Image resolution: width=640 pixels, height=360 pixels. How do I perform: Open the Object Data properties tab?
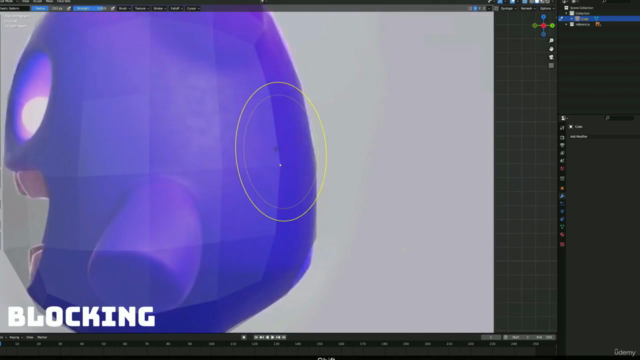[x=562, y=227]
